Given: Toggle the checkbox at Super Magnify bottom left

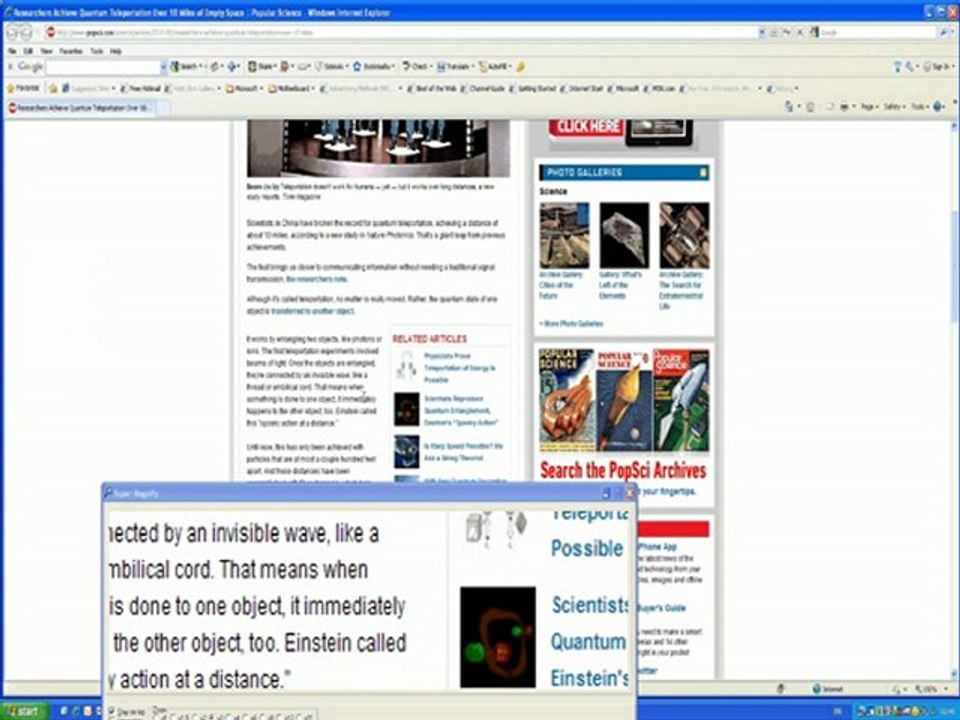Looking at the screenshot, I should [111, 710].
